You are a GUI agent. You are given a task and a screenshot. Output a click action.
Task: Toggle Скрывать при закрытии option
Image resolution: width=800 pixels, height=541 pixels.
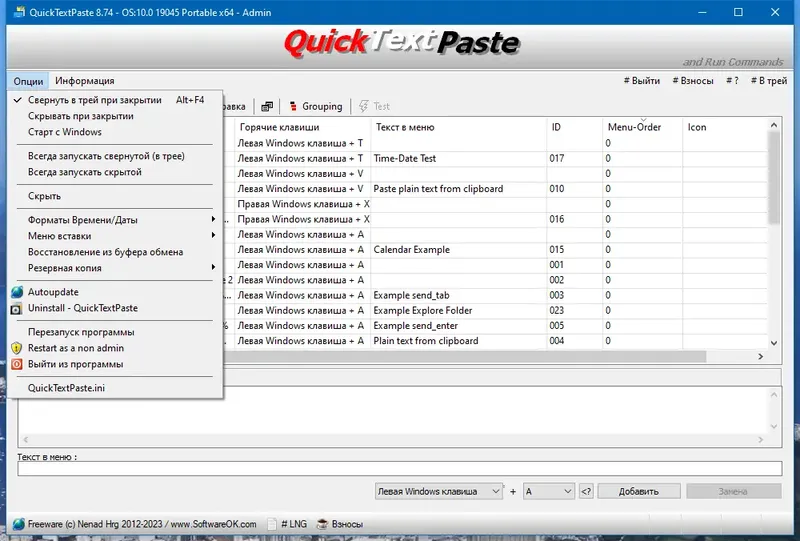coord(116,116)
